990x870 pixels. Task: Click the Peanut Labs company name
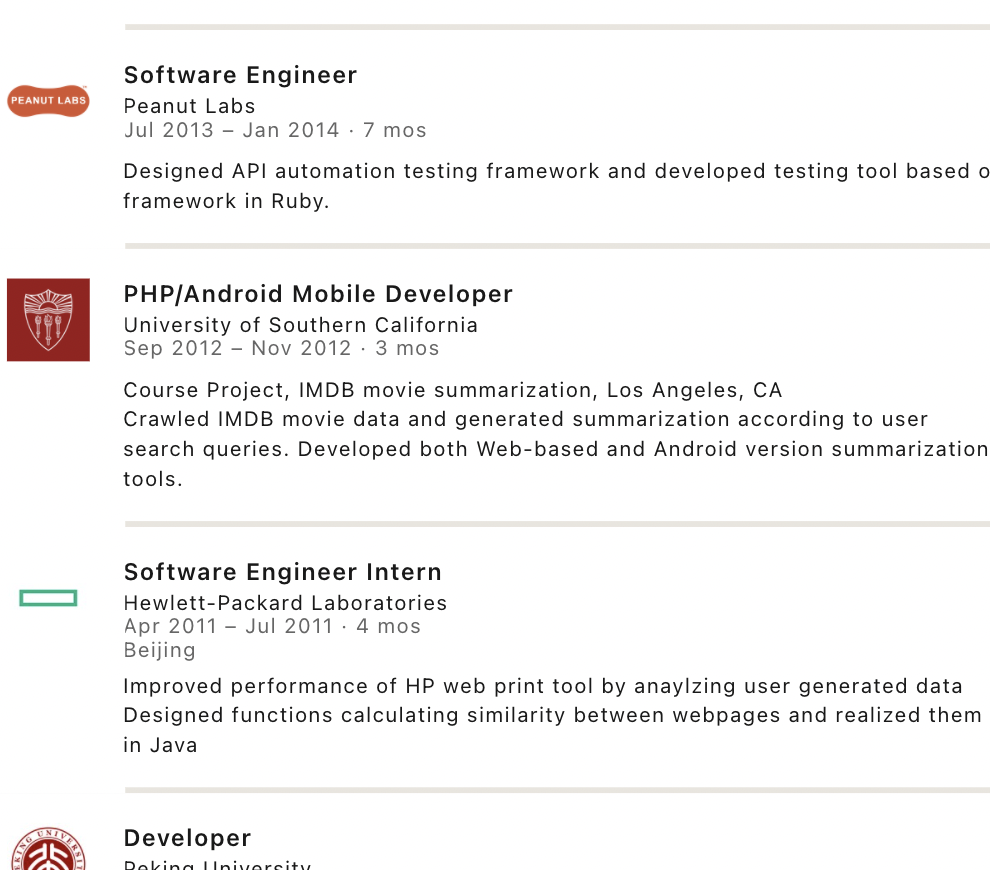click(189, 106)
